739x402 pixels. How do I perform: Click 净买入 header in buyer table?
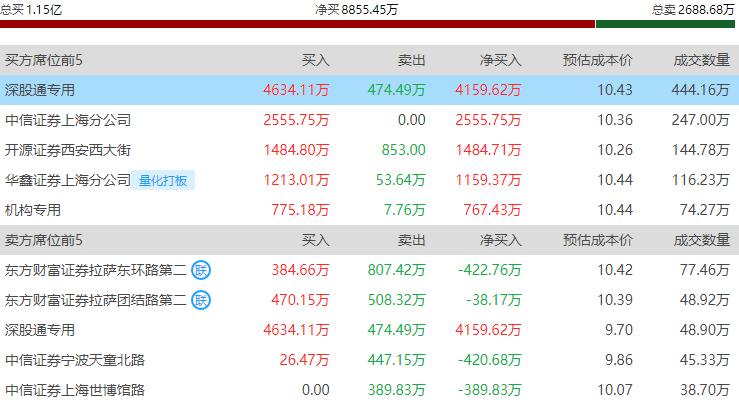[501, 60]
